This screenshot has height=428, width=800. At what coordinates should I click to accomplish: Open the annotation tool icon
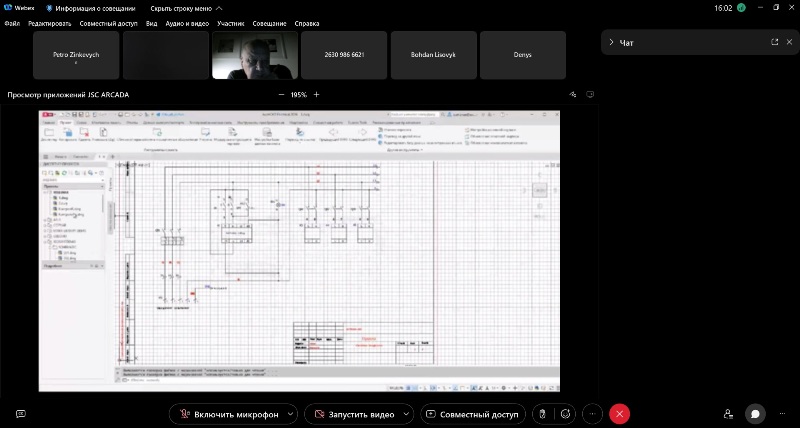tap(573, 94)
